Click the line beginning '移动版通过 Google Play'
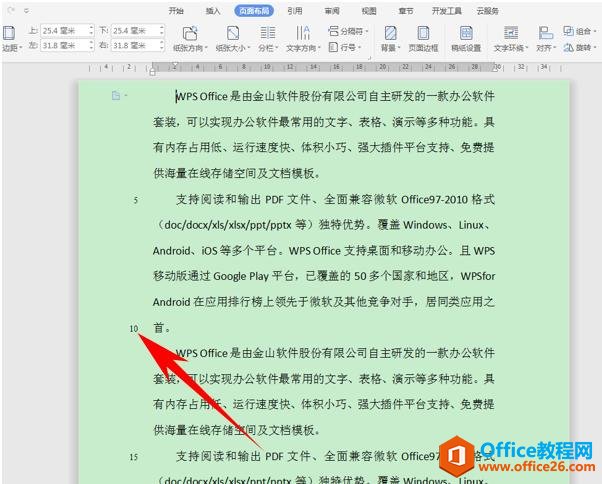The height and width of the screenshot is (484, 602). 324,276
